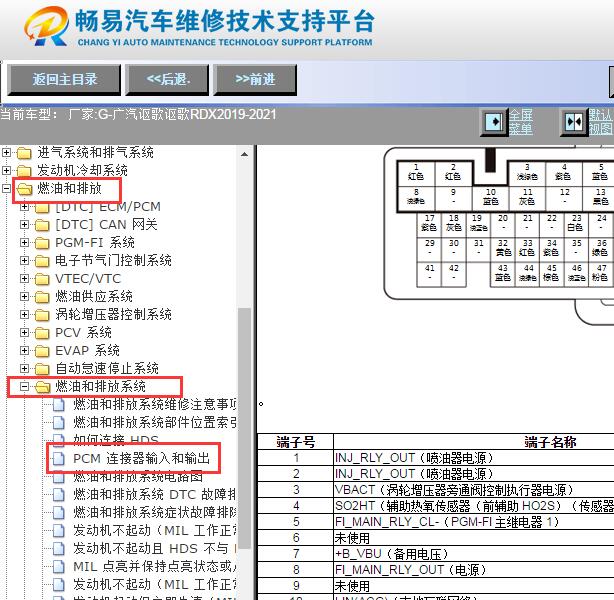Expand the 燃油供应系统 node

tap(24, 296)
